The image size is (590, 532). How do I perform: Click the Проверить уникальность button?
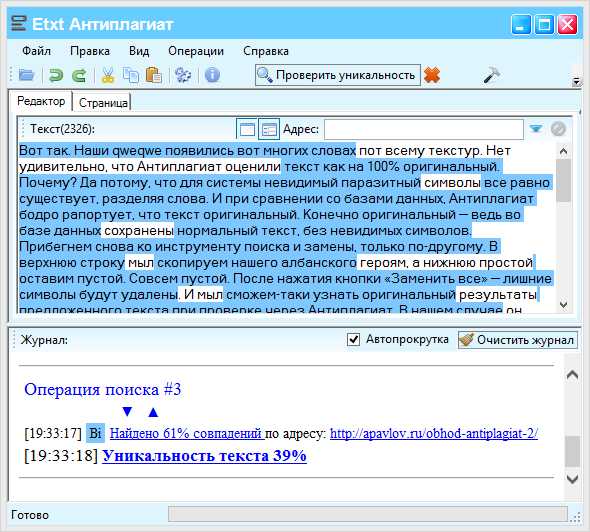(x=338, y=75)
